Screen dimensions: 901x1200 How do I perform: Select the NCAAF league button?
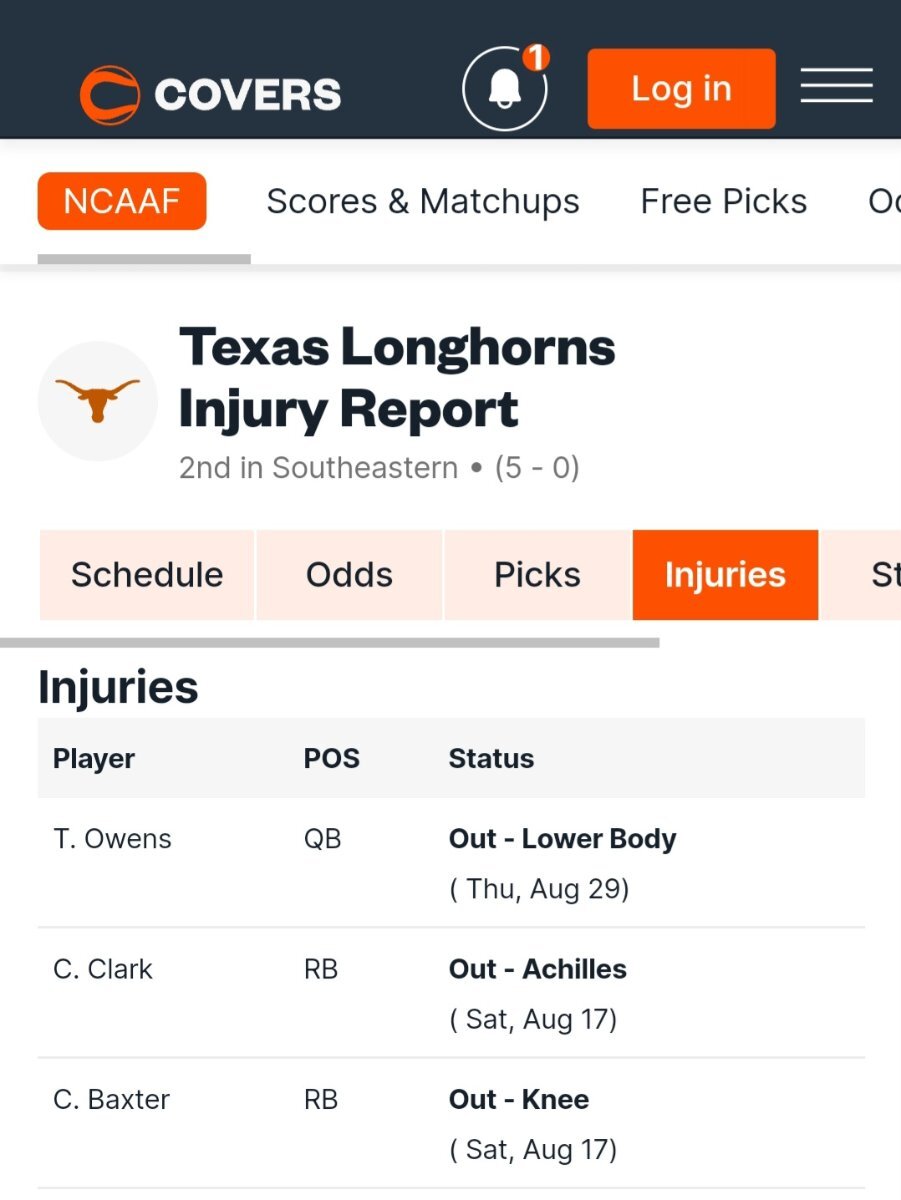point(122,201)
